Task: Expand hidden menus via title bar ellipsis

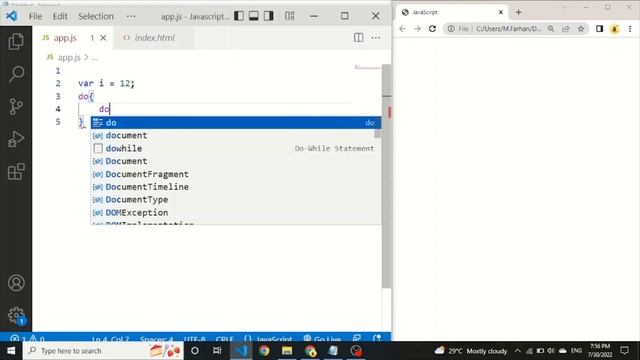Action: click(x=131, y=16)
